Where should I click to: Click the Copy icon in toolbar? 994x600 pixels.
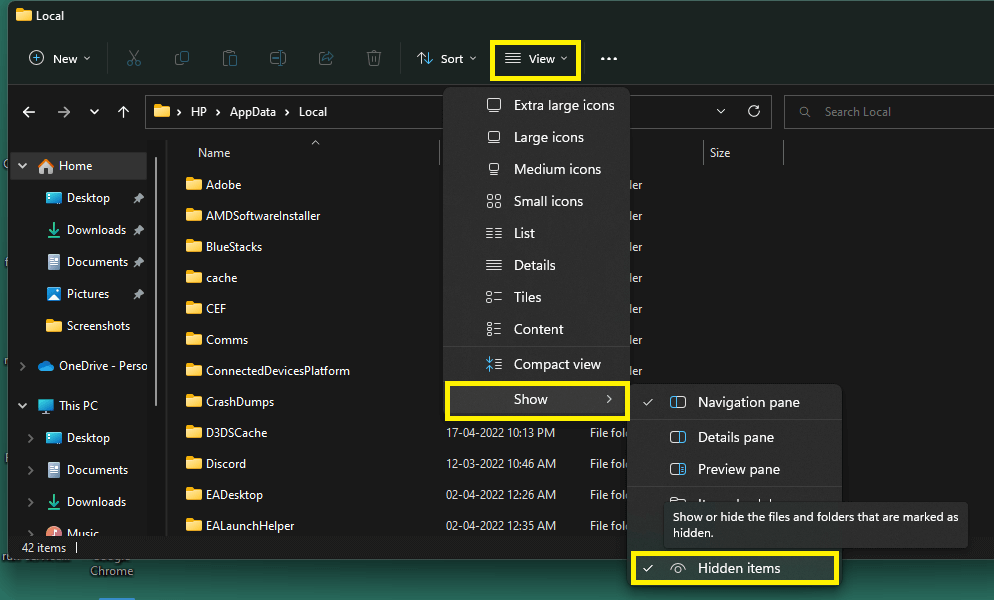click(182, 59)
